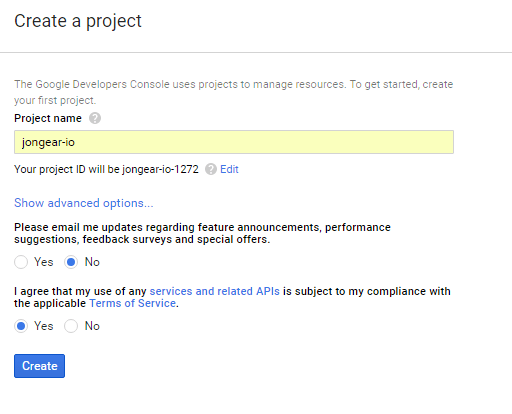Focus the Project name input field
Viewport: 512px width, 414px height.
click(234, 142)
